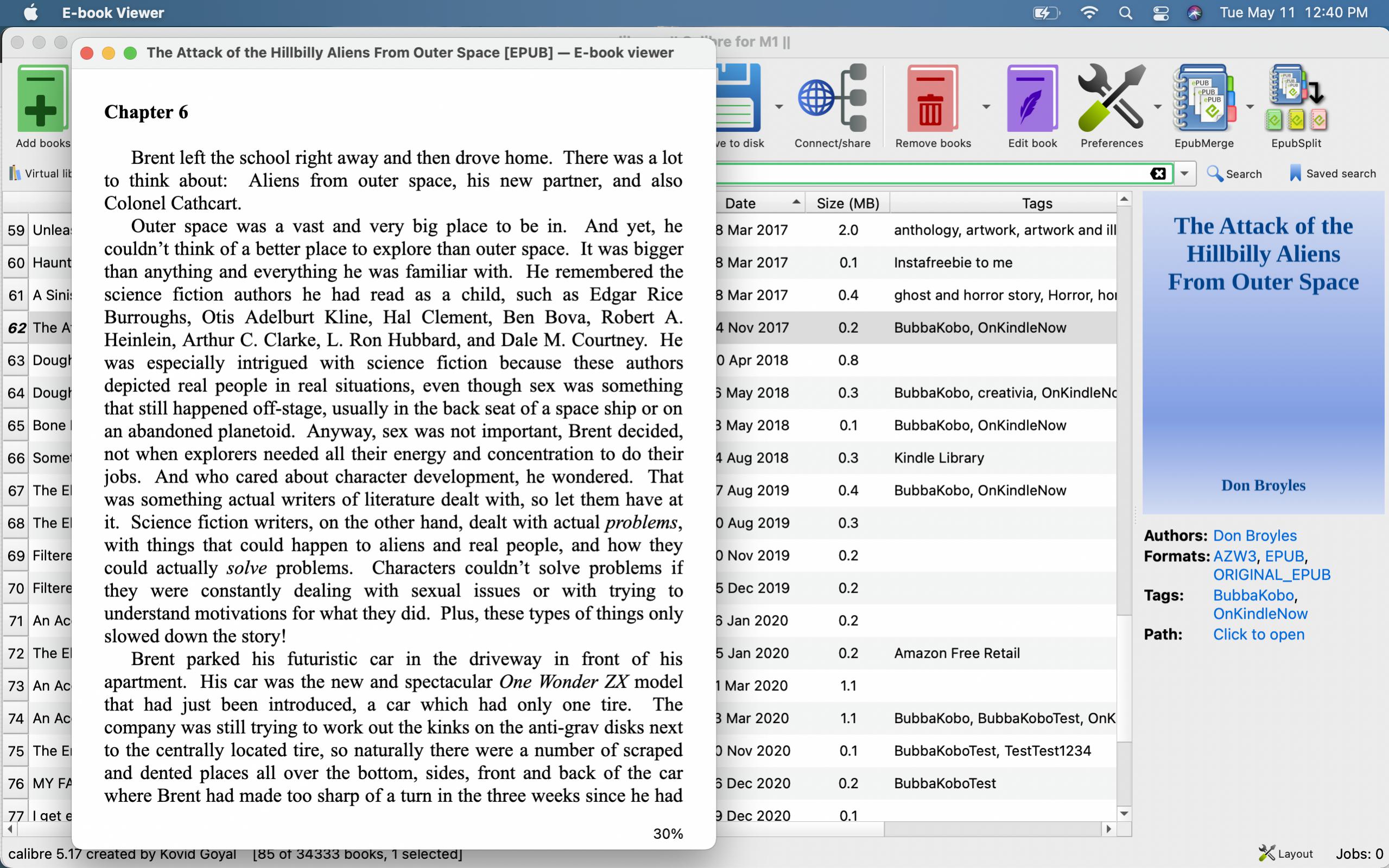Click the date and time in menu bar

coord(1293,12)
